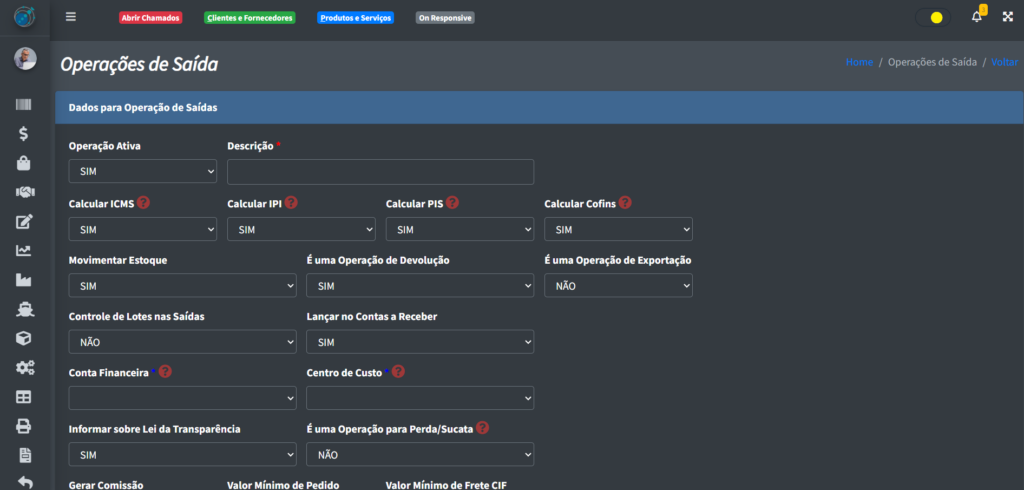The image size is (1024, 490).
Task: Click the Voltar breadcrumb link
Action: (x=1004, y=62)
